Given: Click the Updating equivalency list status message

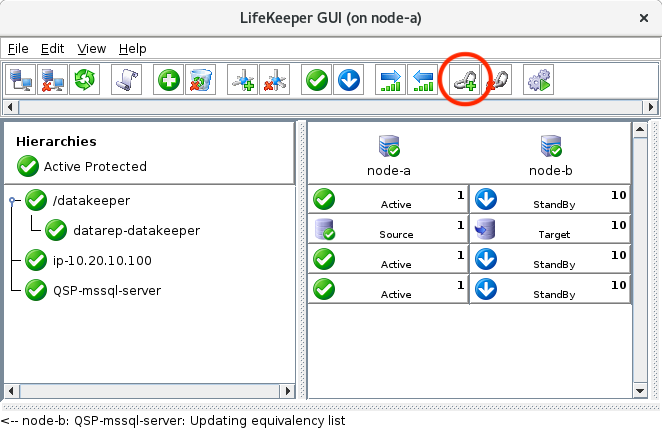Looking at the screenshot, I should [268, 421].
